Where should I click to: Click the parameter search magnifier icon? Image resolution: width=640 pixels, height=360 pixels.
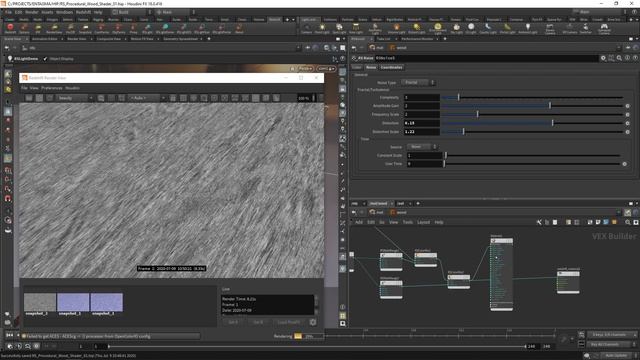click(619, 58)
